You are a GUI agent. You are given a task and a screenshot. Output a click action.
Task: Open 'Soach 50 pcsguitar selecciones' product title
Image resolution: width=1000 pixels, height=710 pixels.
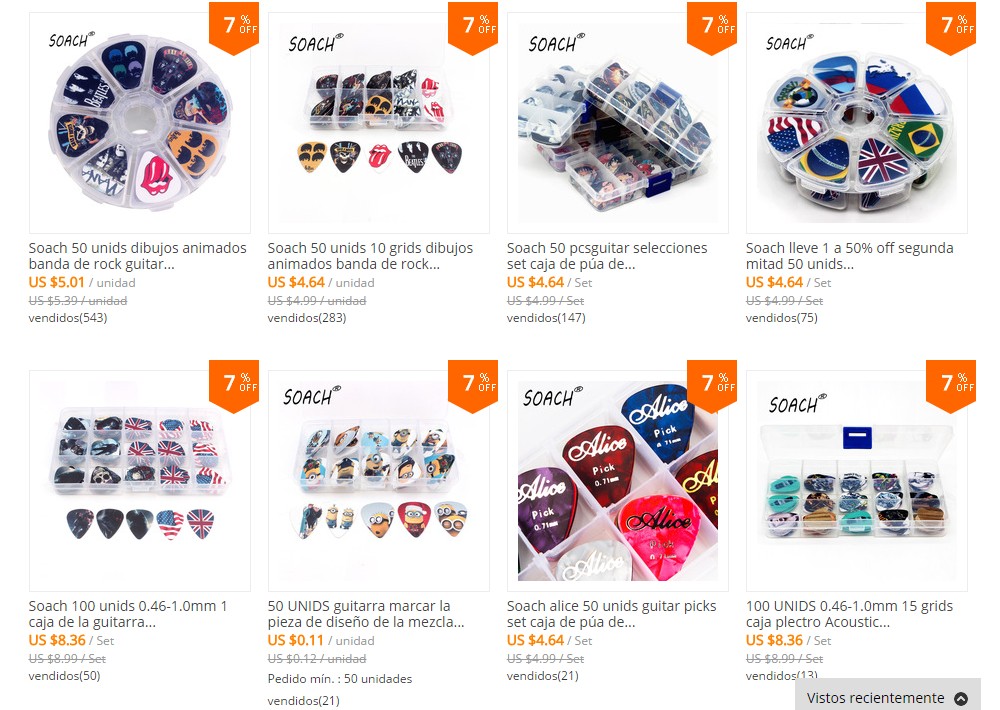pos(607,256)
